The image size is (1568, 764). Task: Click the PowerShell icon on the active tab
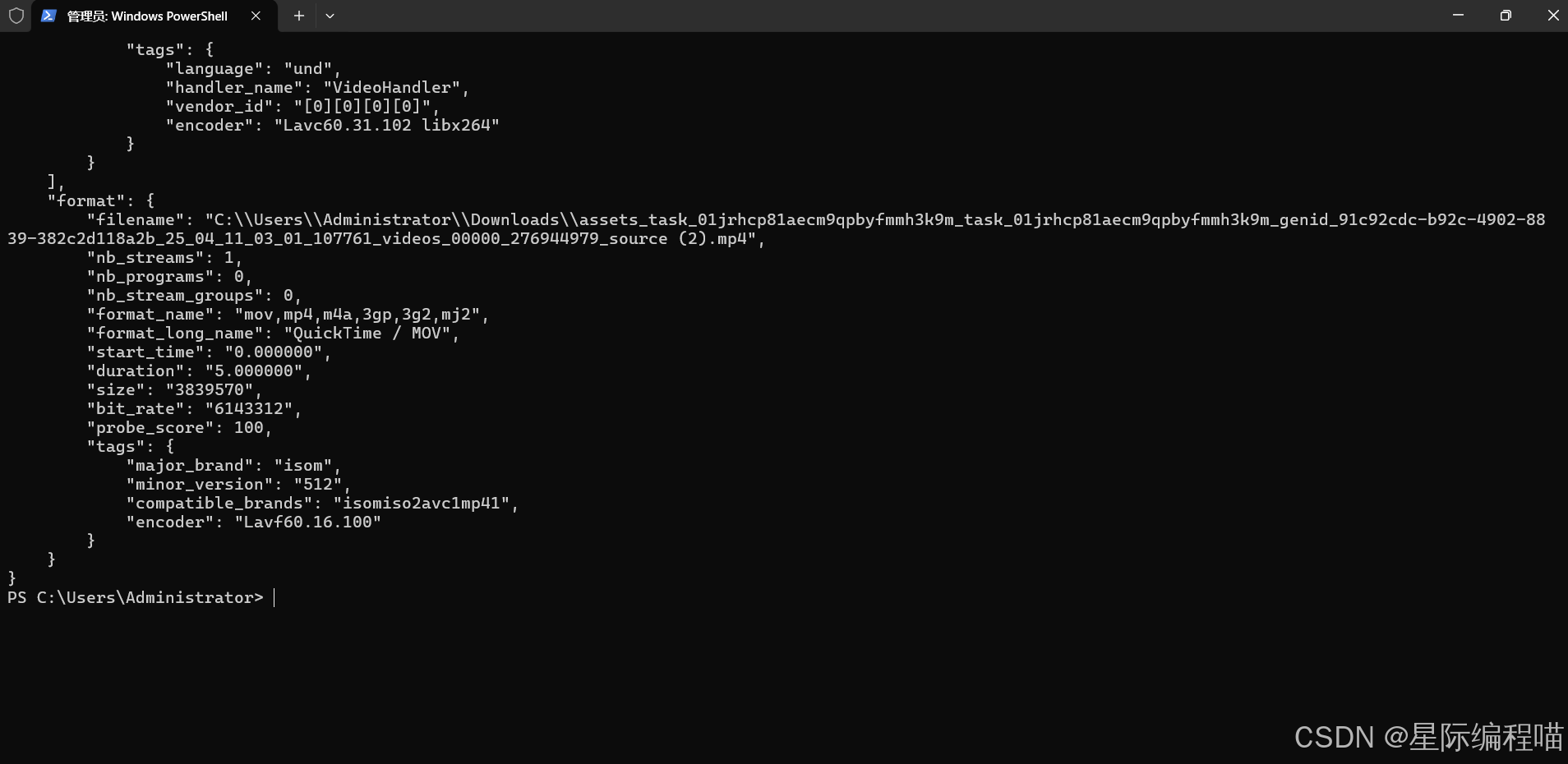point(49,16)
